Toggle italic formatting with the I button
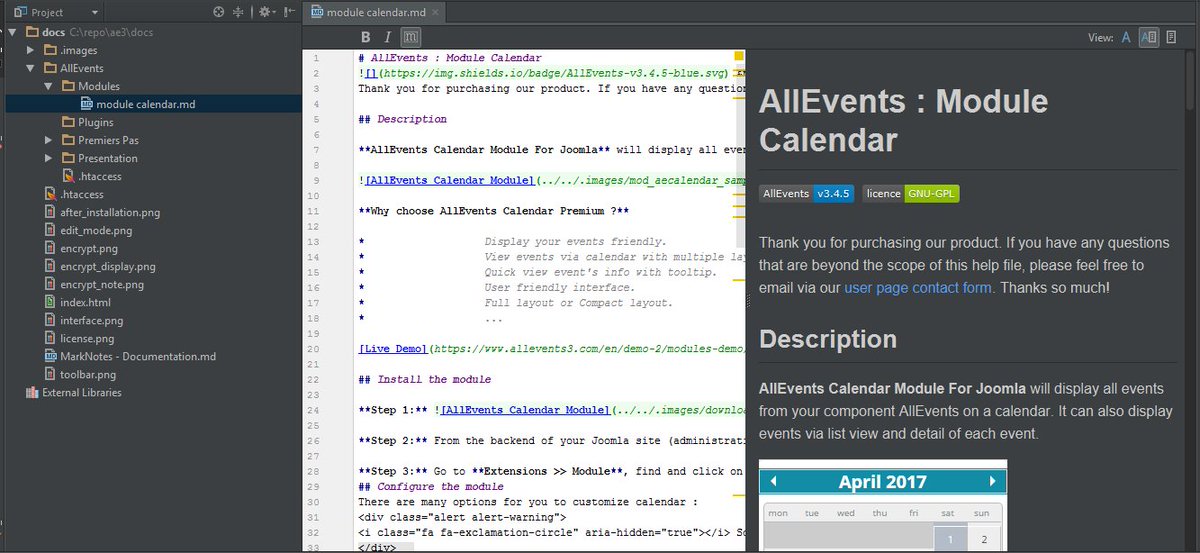This screenshot has width=1200, height=553. coord(388,37)
